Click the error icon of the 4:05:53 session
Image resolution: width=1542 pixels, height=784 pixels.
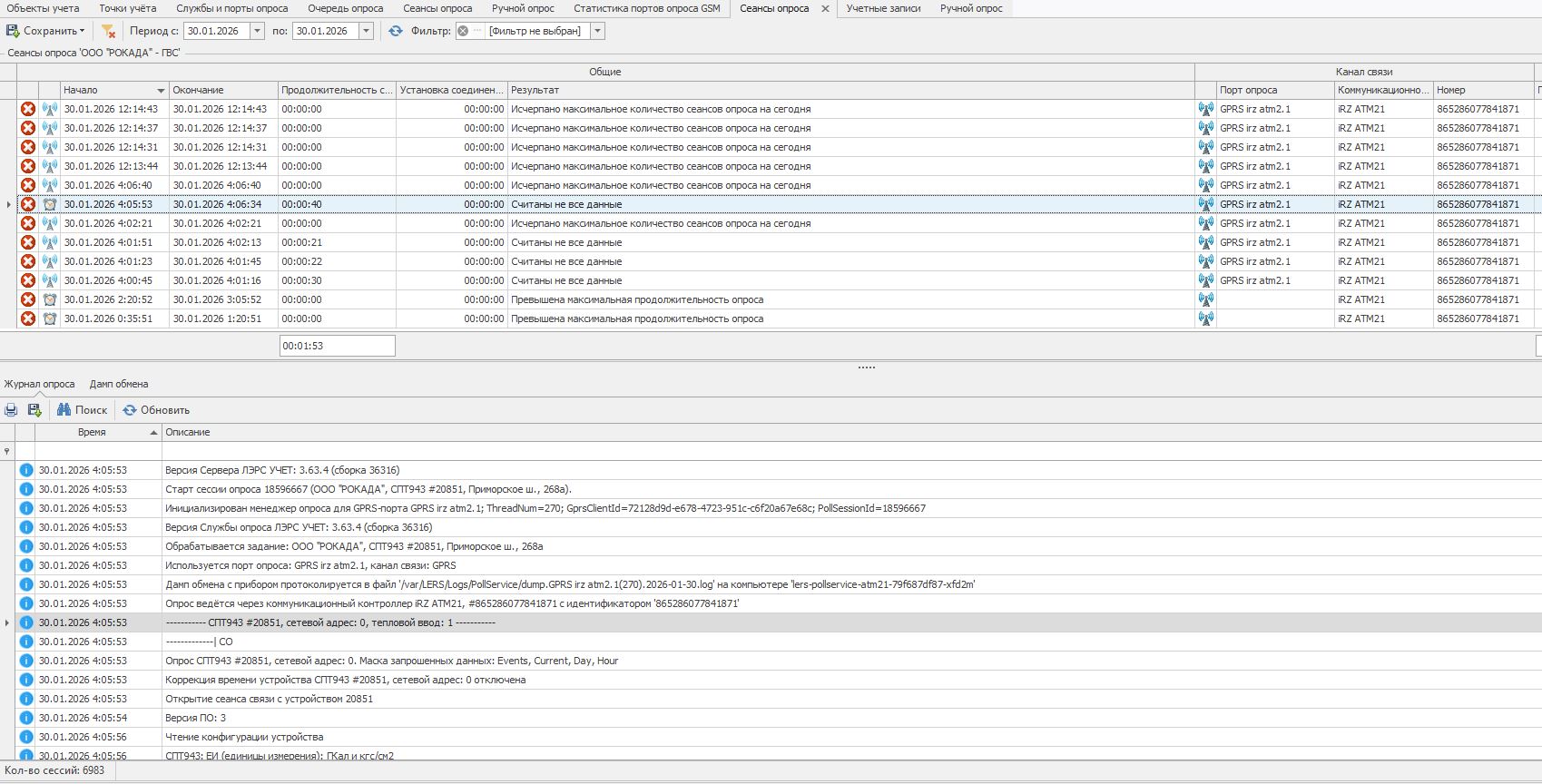point(28,204)
